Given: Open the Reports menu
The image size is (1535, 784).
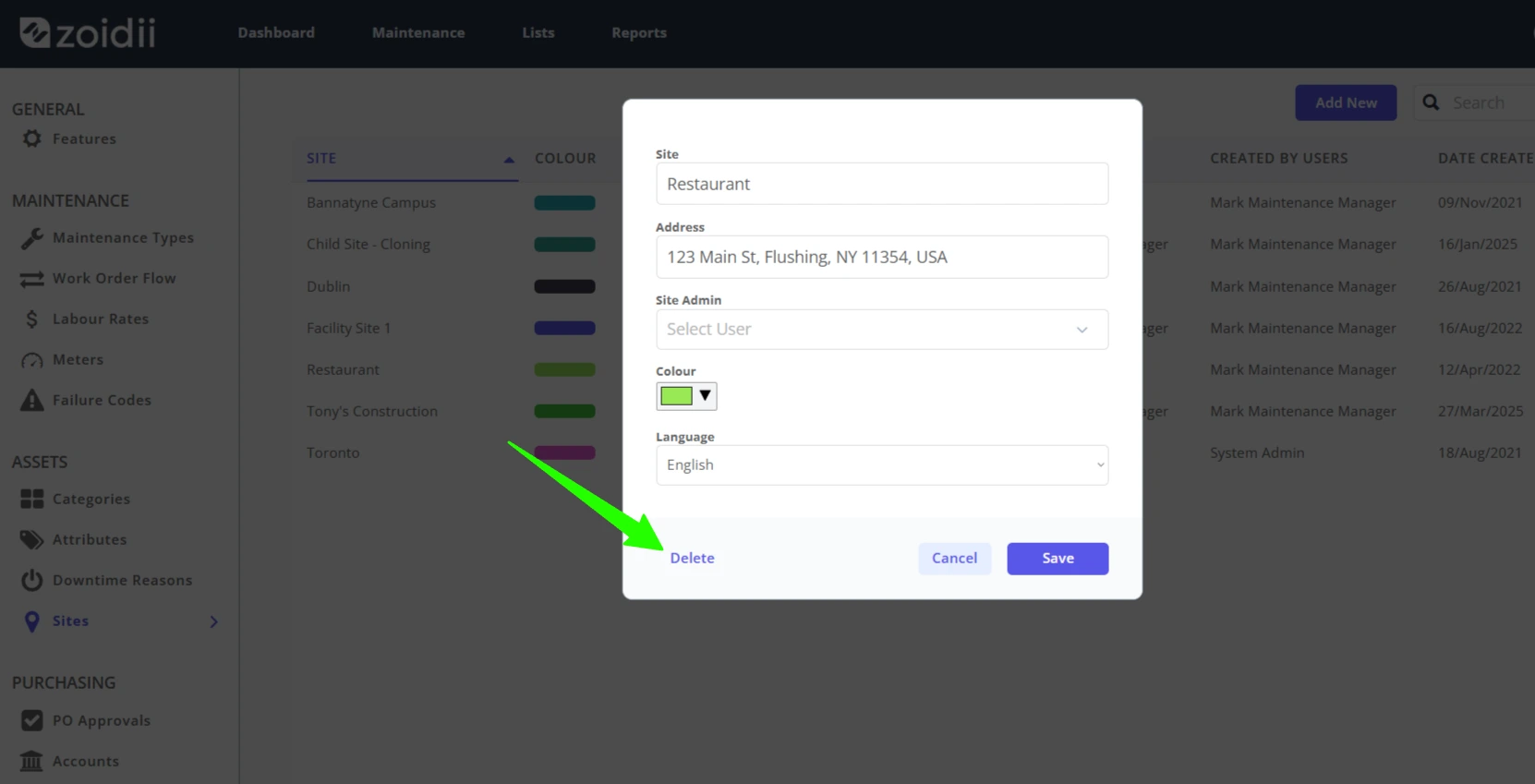Looking at the screenshot, I should (x=639, y=32).
